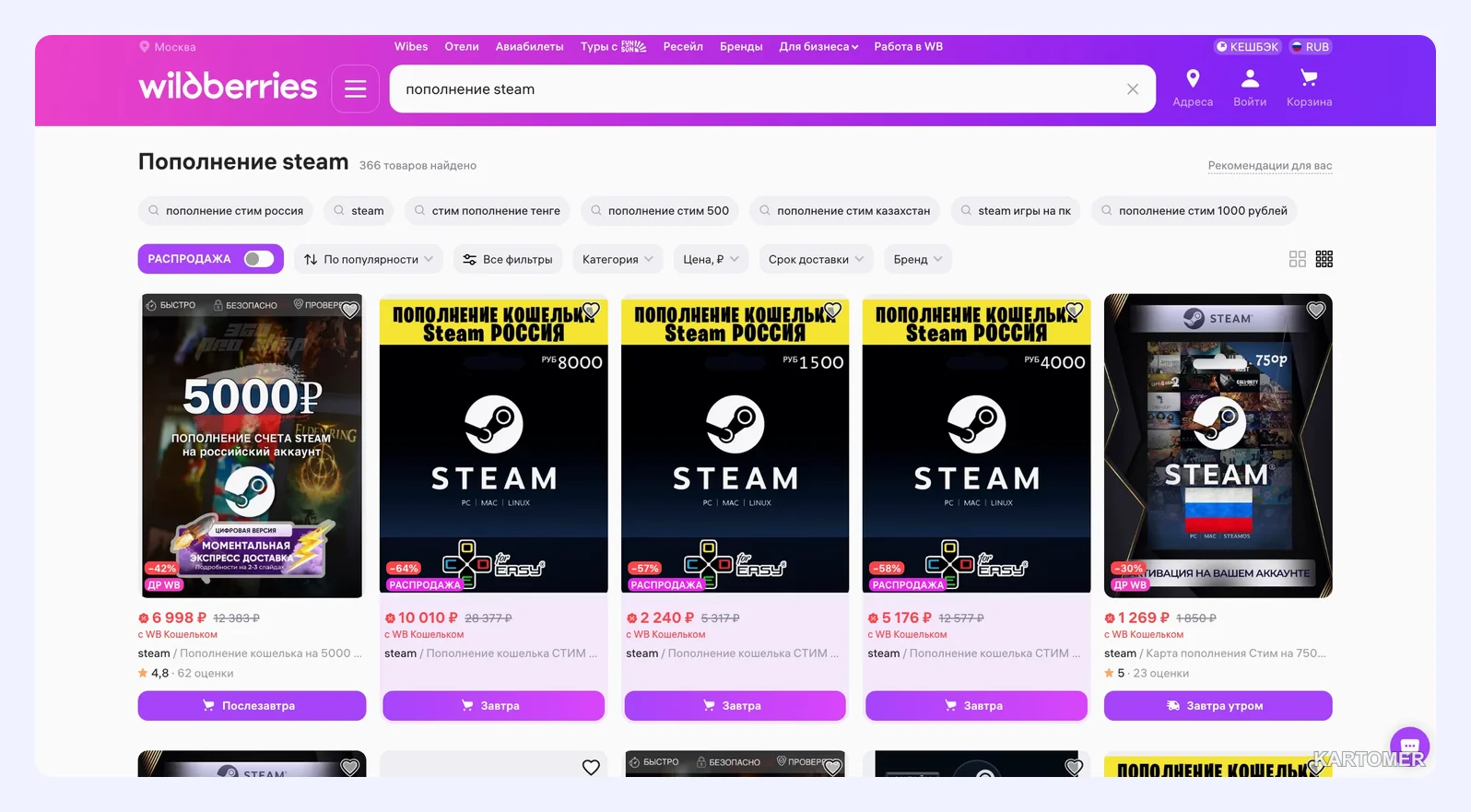This screenshot has height=812, width=1471.
Task: Click the Войти profile icon
Action: [x=1250, y=88]
